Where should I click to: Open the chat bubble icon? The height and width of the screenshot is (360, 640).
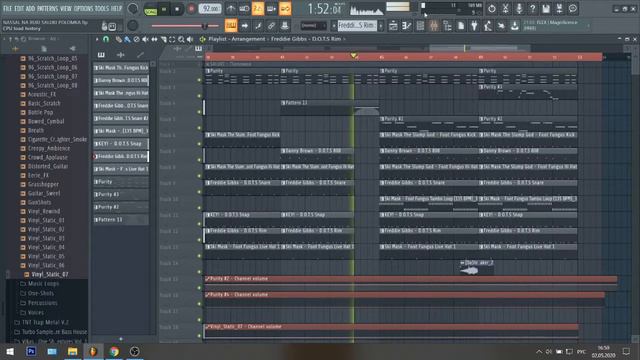click(x=573, y=9)
